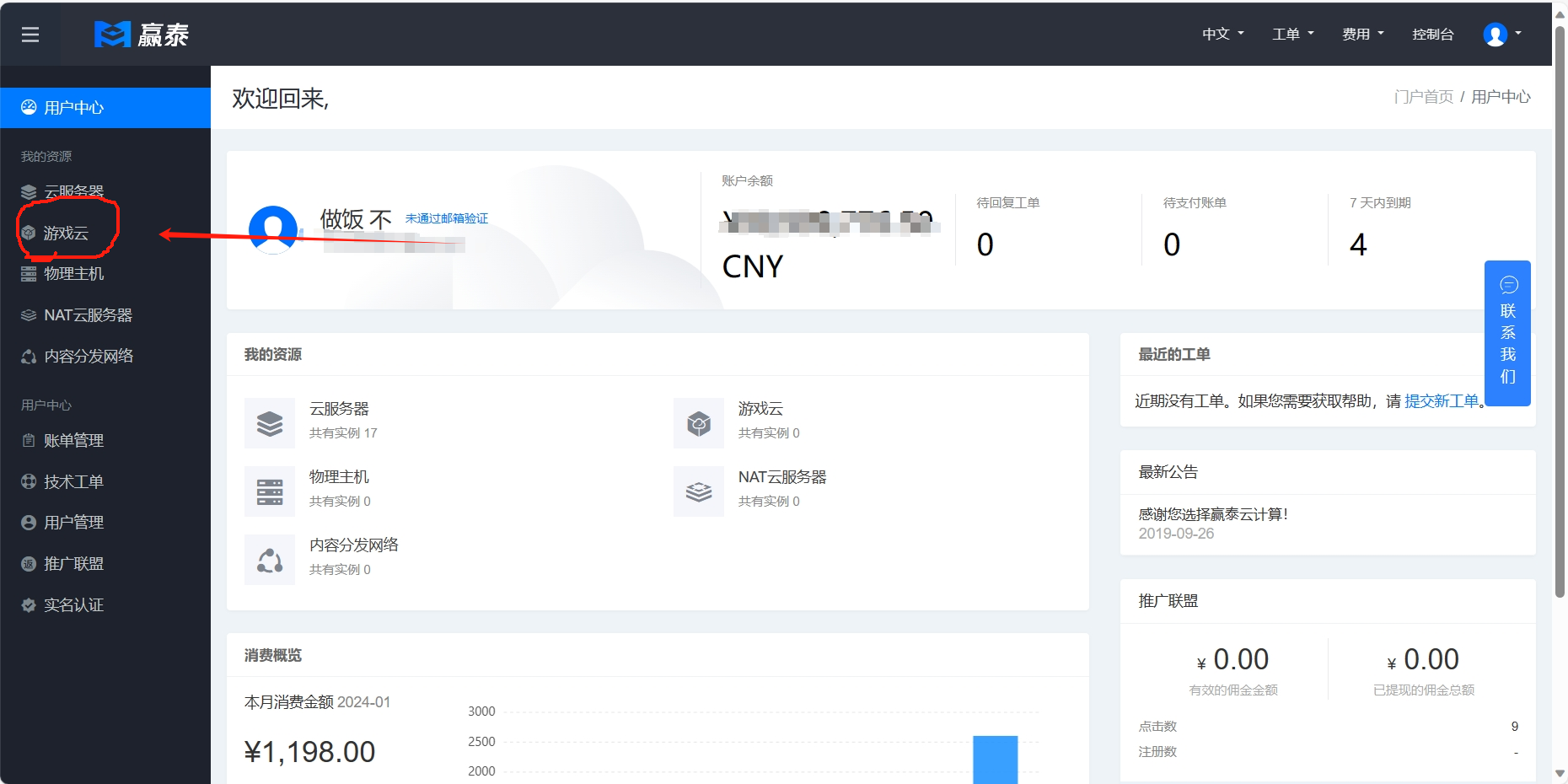Open 控制台 in the top navigation
Viewport: 1568px width, 784px height.
click(x=1433, y=35)
